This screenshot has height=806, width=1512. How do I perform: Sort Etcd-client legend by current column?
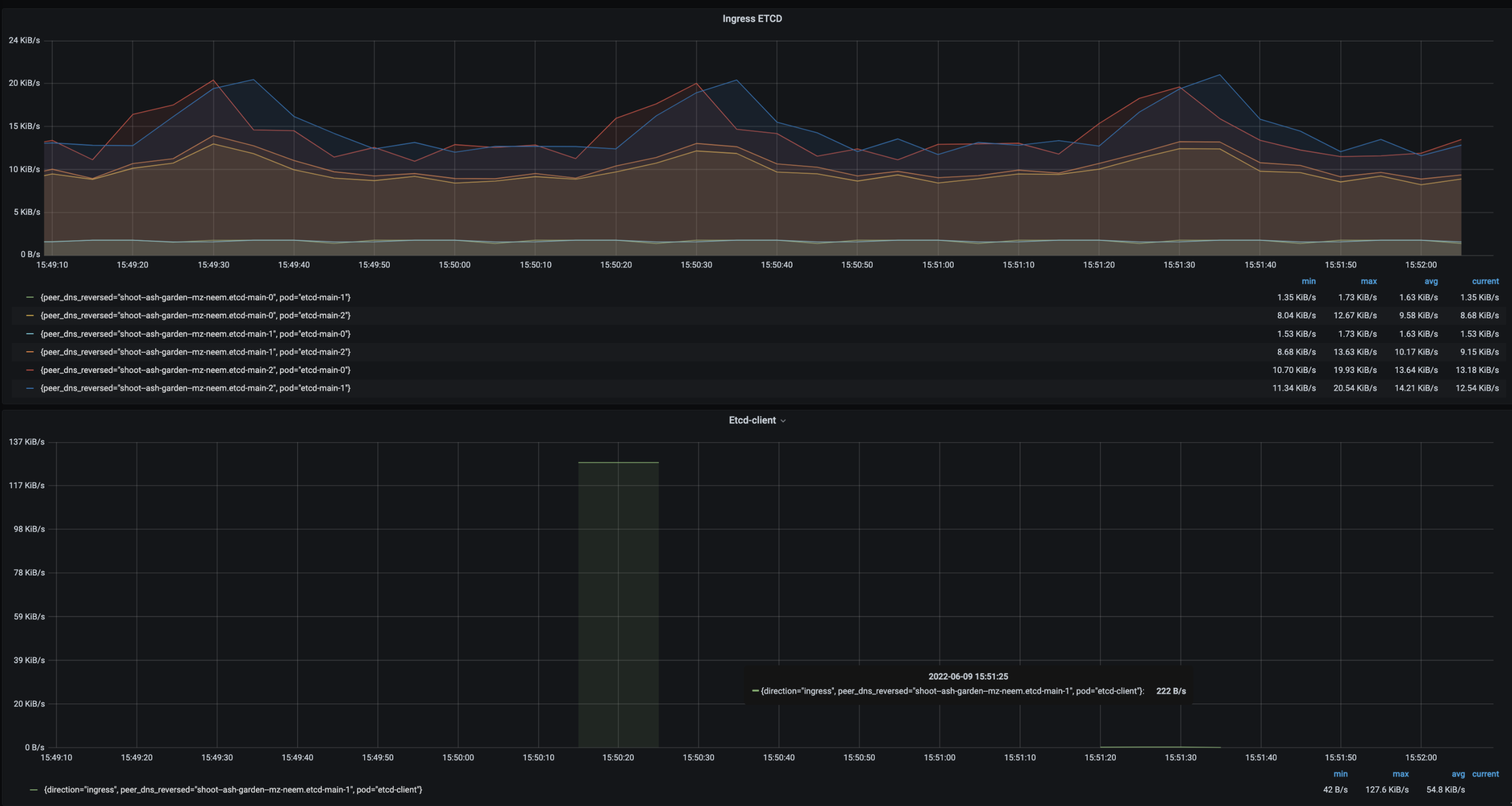pyautogui.click(x=1485, y=774)
